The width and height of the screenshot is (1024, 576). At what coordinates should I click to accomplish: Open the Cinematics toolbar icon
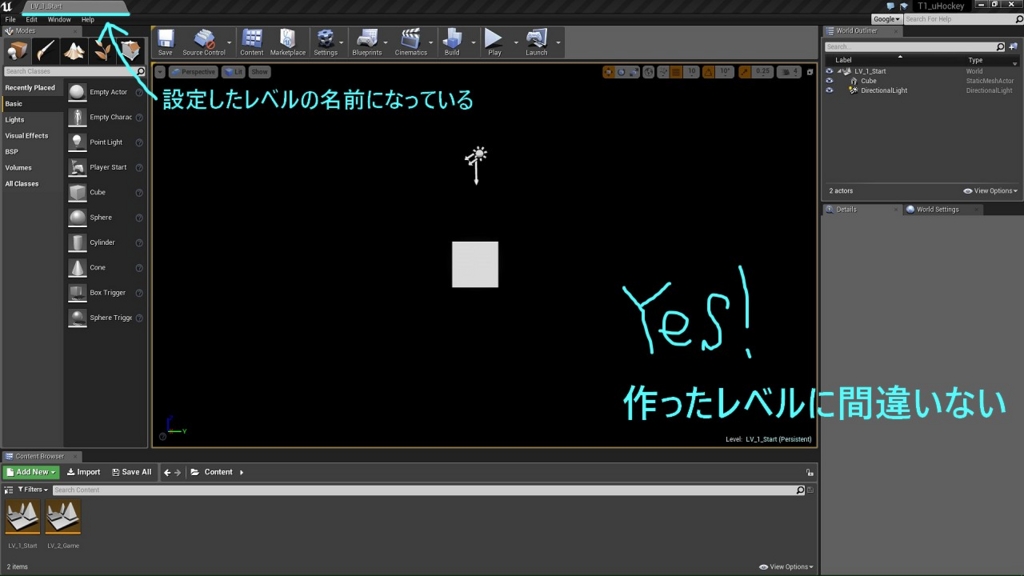(x=411, y=42)
